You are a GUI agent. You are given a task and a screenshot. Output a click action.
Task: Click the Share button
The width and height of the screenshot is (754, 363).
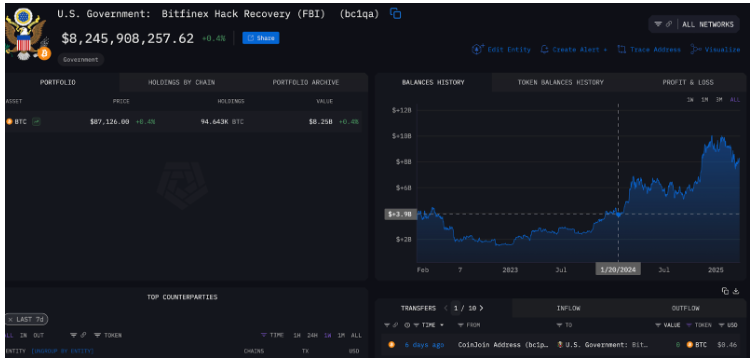click(x=261, y=38)
